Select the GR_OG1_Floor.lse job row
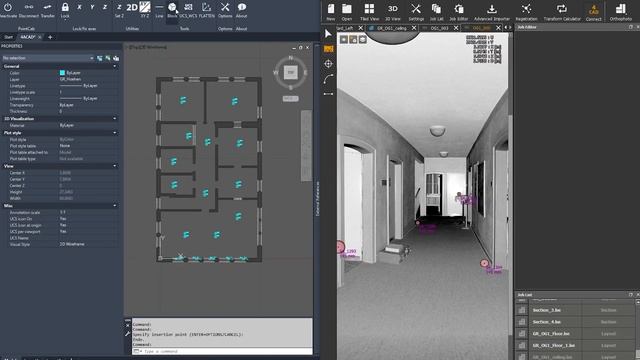 pyautogui.click(x=576, y=334)
